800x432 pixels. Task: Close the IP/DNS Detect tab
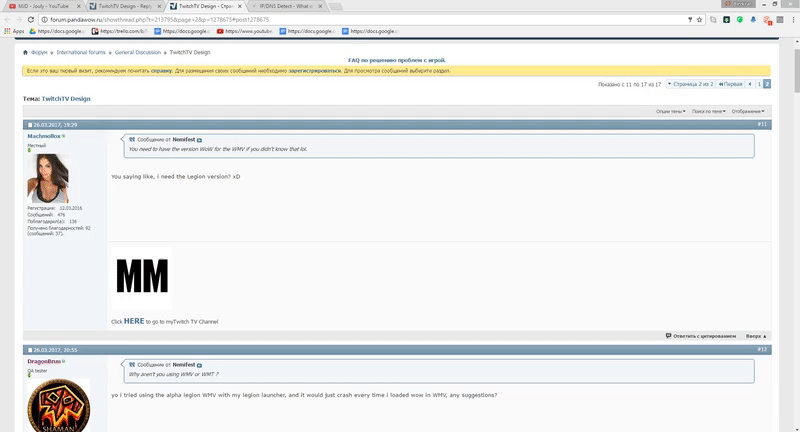320,6
